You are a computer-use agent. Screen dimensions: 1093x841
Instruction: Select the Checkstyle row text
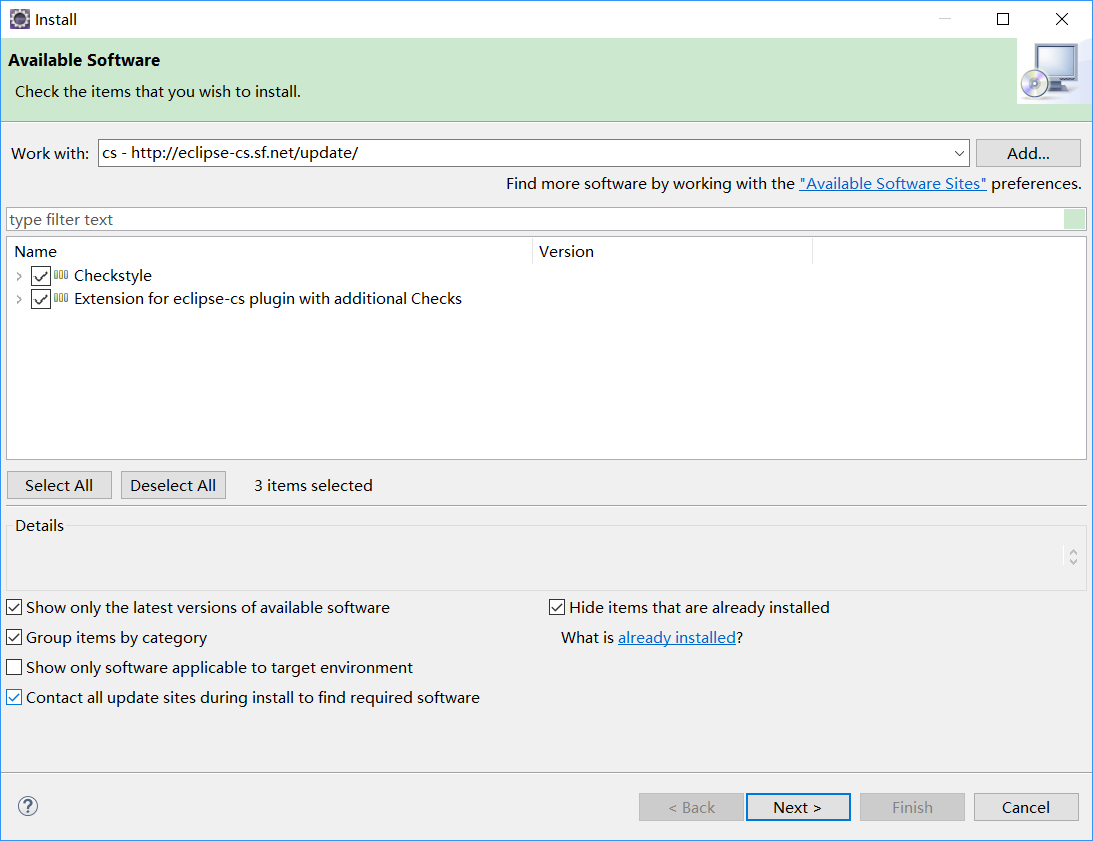112,275
